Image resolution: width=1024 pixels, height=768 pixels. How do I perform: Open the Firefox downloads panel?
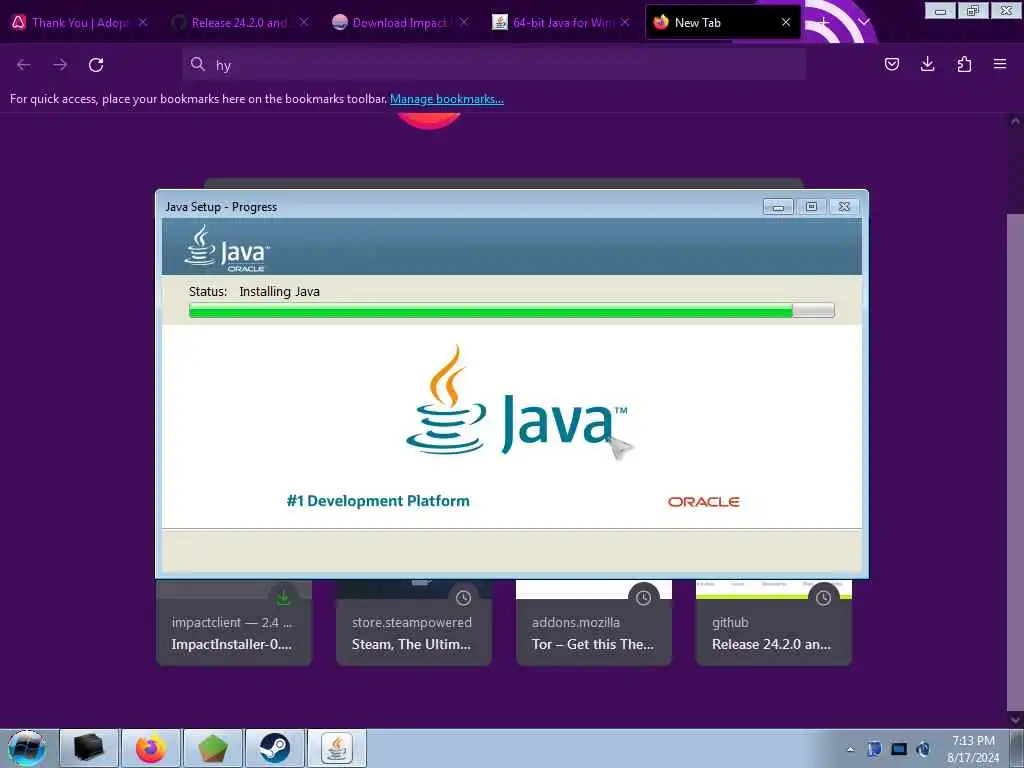(927, 64)
